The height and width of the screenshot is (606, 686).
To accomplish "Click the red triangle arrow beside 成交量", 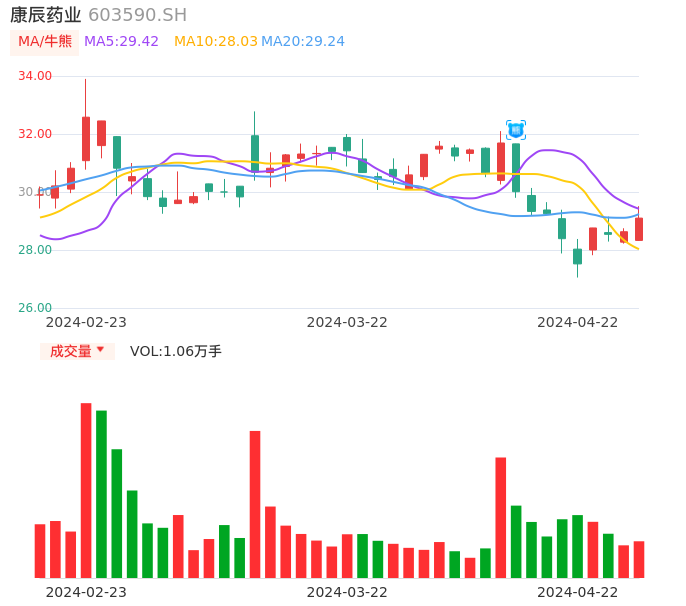I will coord(100,350).
